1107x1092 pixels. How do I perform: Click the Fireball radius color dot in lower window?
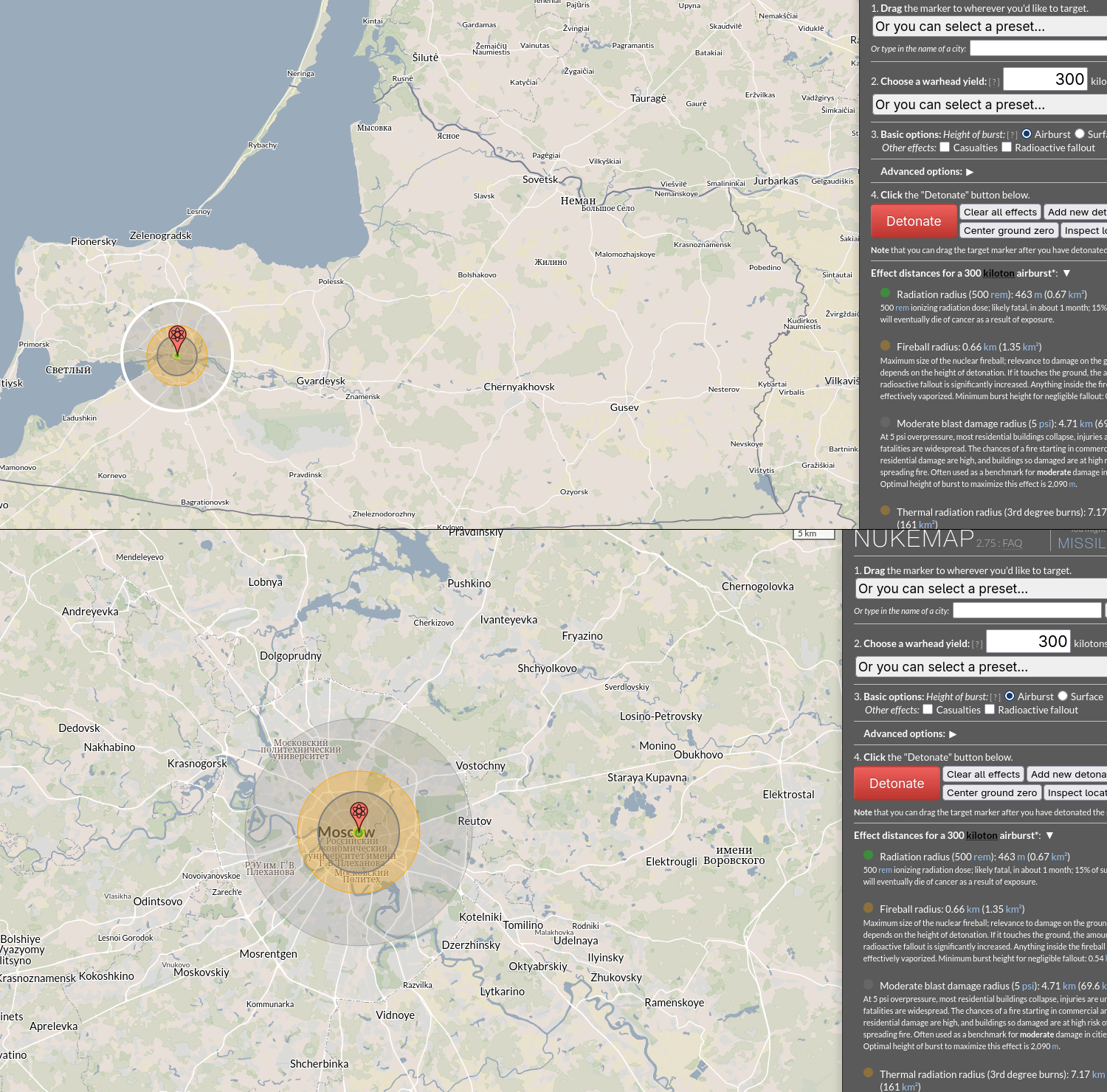(x=868, y=908)
